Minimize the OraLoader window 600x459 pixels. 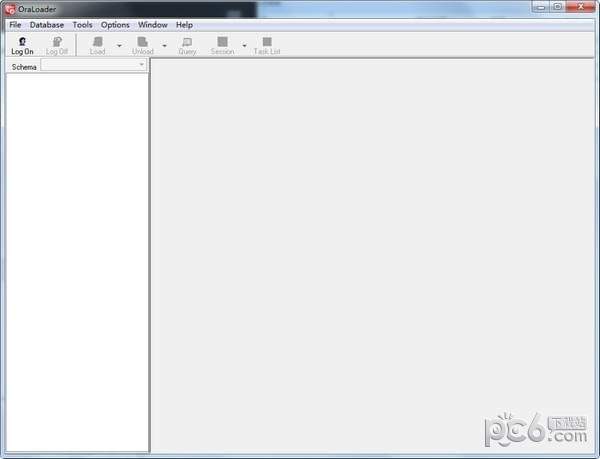click(x=541, y=7)
